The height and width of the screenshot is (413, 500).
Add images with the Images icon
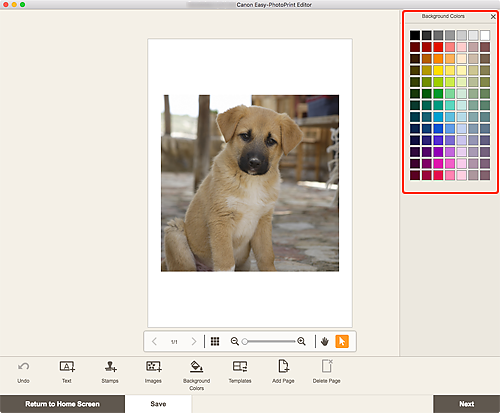154,367
